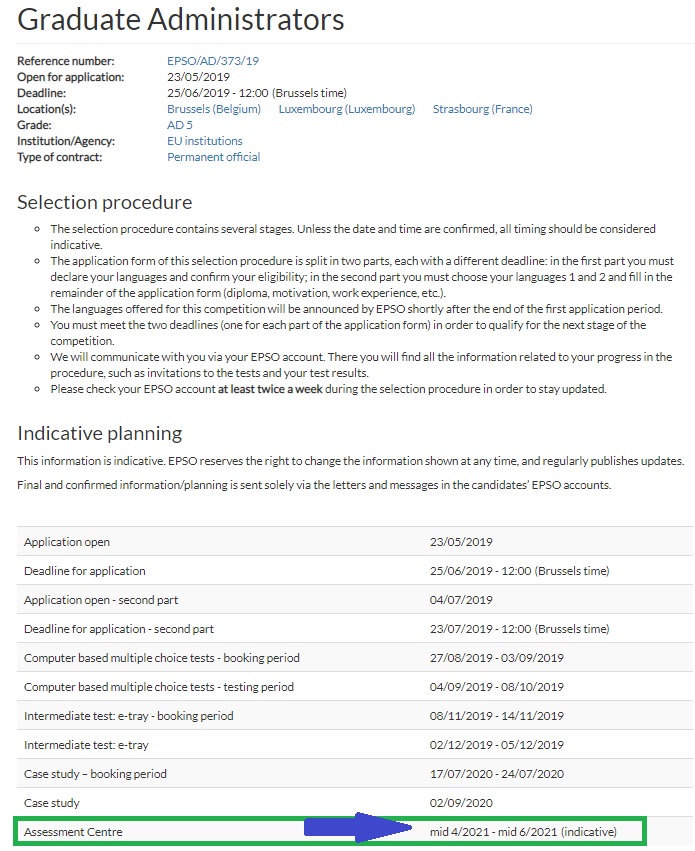Open the EPSO/AD/373/19 reference number link
This screenshot has width=695, height=851.
click(x=212, y=62)
